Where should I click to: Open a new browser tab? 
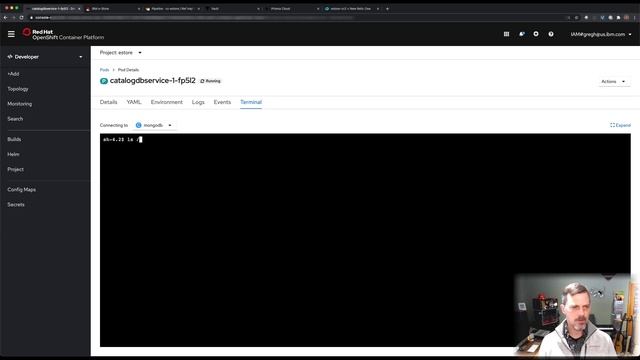(x=387, y=9)
